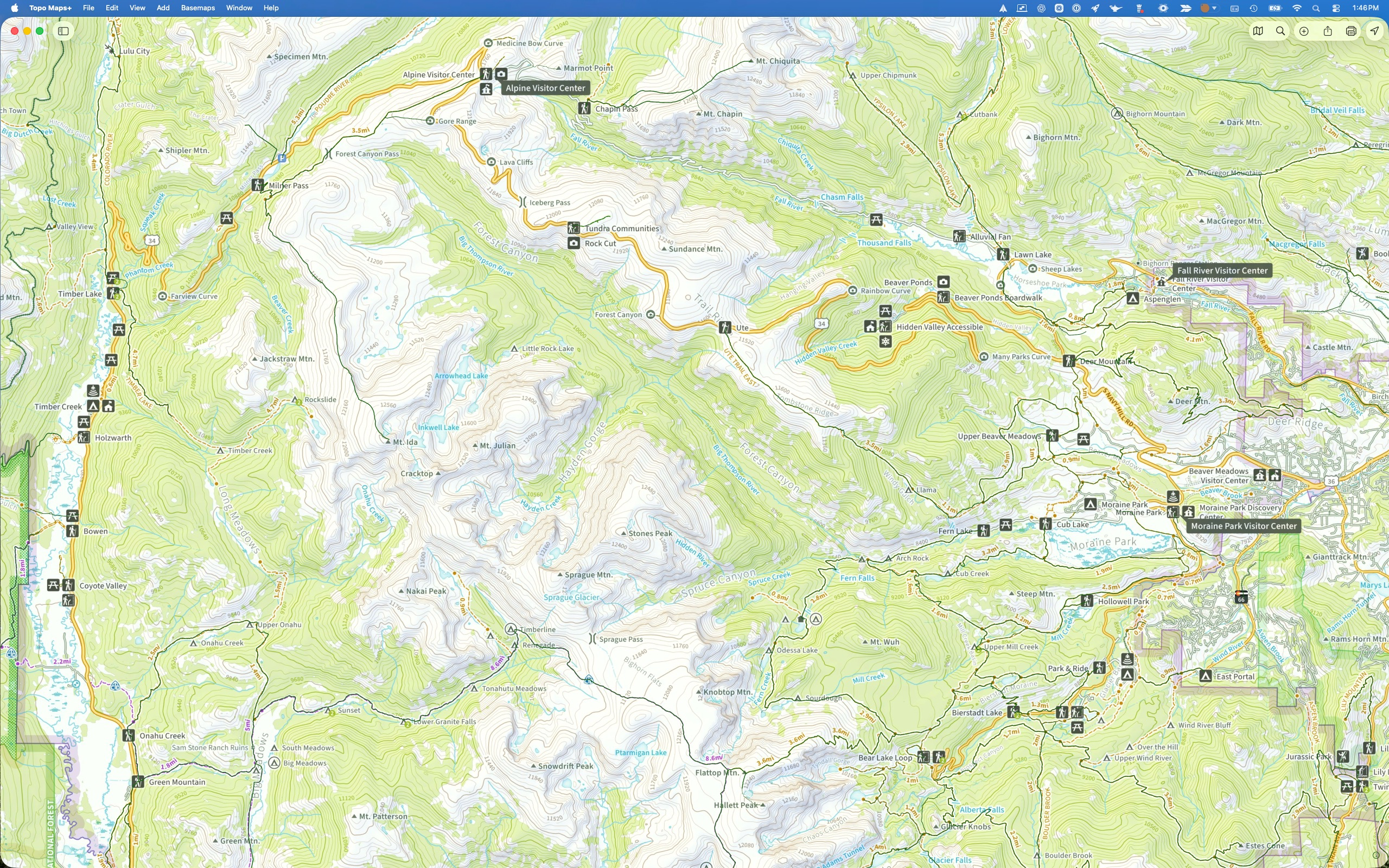Click the Fall River Visitor Center callout
This screenshot has width=1389, height=868.
[x=1222, y=270]
